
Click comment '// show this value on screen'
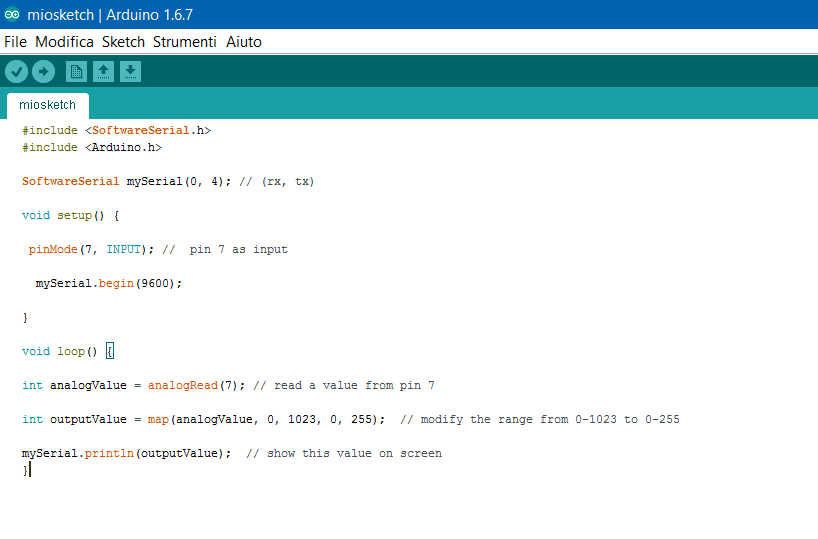pos(344,453)
